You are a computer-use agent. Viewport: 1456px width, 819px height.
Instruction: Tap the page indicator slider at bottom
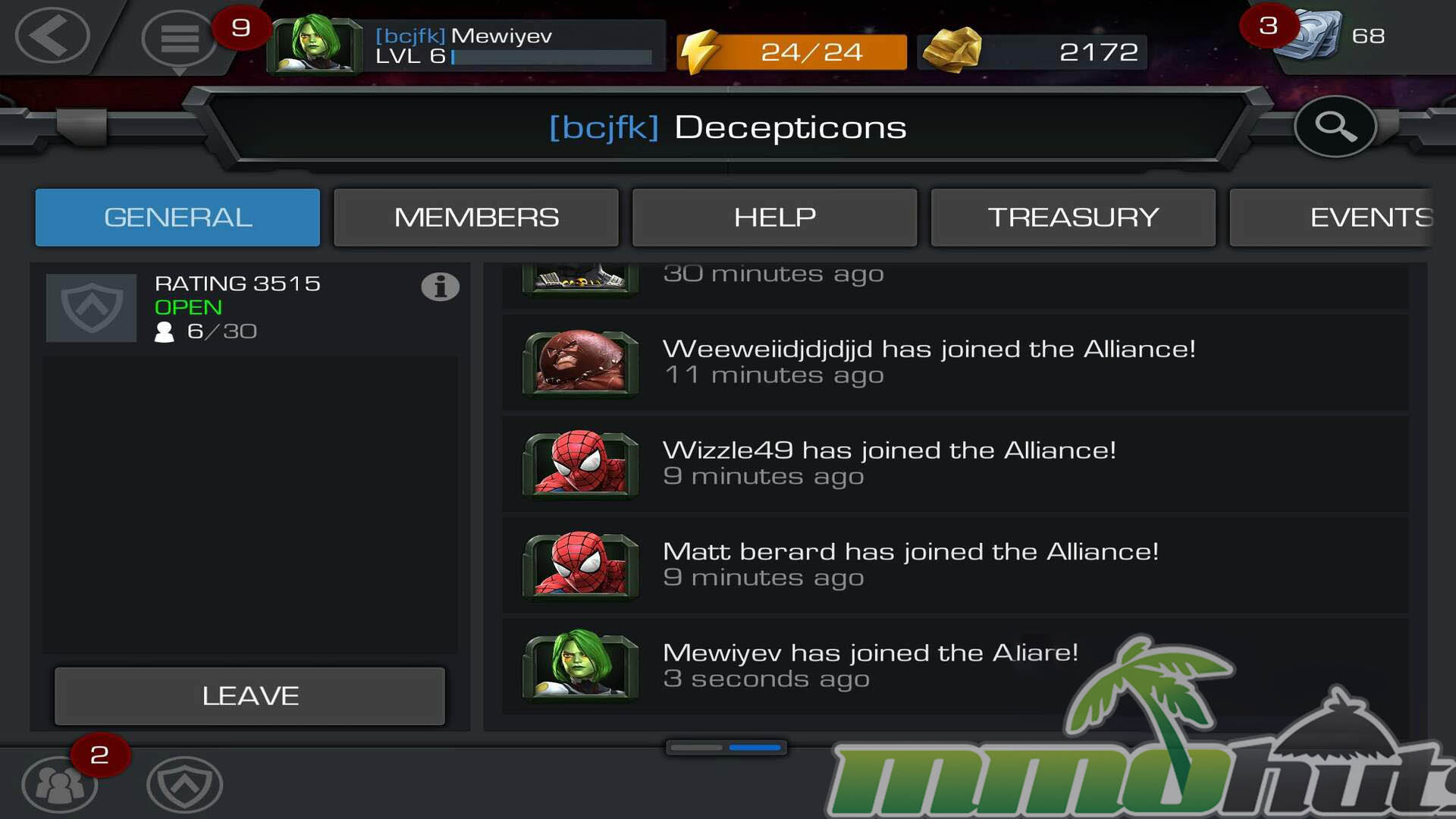pos(726,748)
